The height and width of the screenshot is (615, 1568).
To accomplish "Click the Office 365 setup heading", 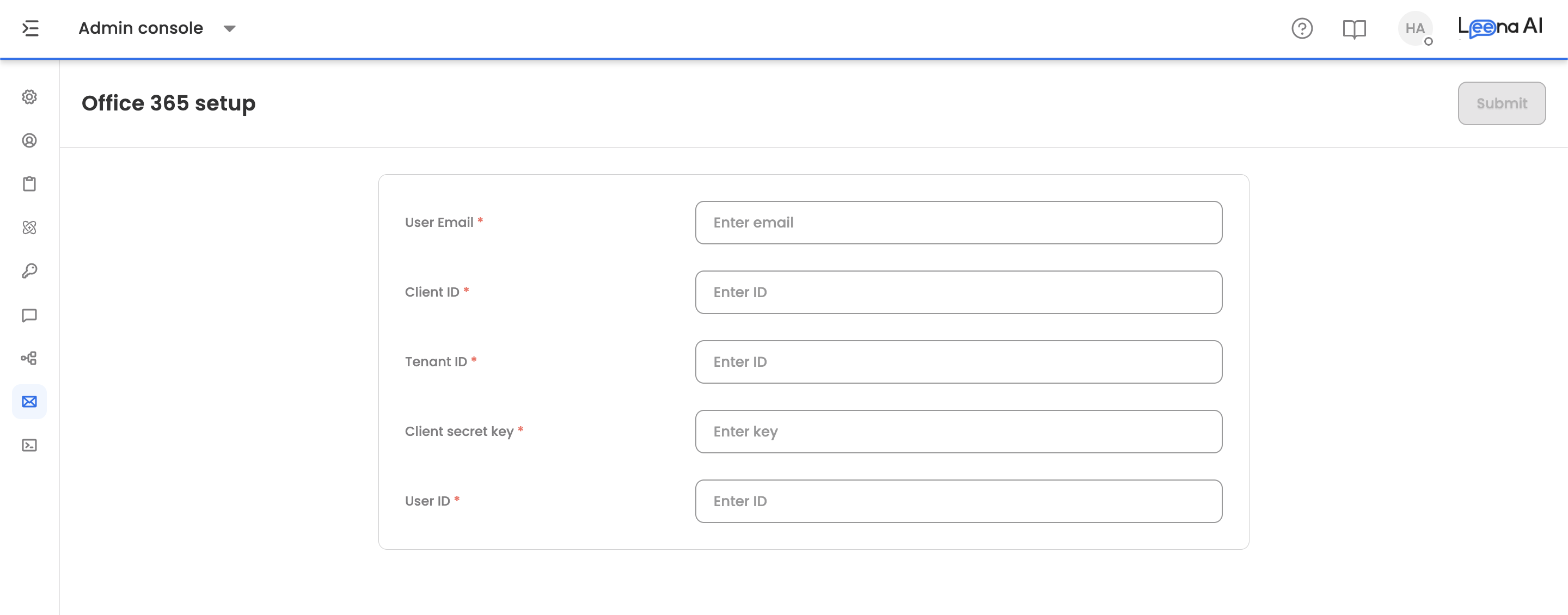I will point(169,103).
